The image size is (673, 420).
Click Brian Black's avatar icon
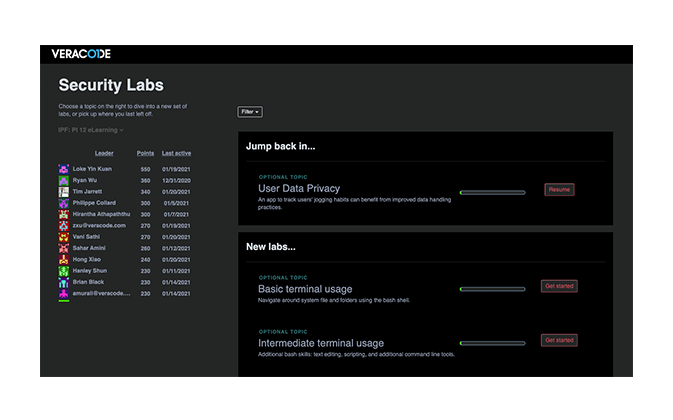(64, 282)
